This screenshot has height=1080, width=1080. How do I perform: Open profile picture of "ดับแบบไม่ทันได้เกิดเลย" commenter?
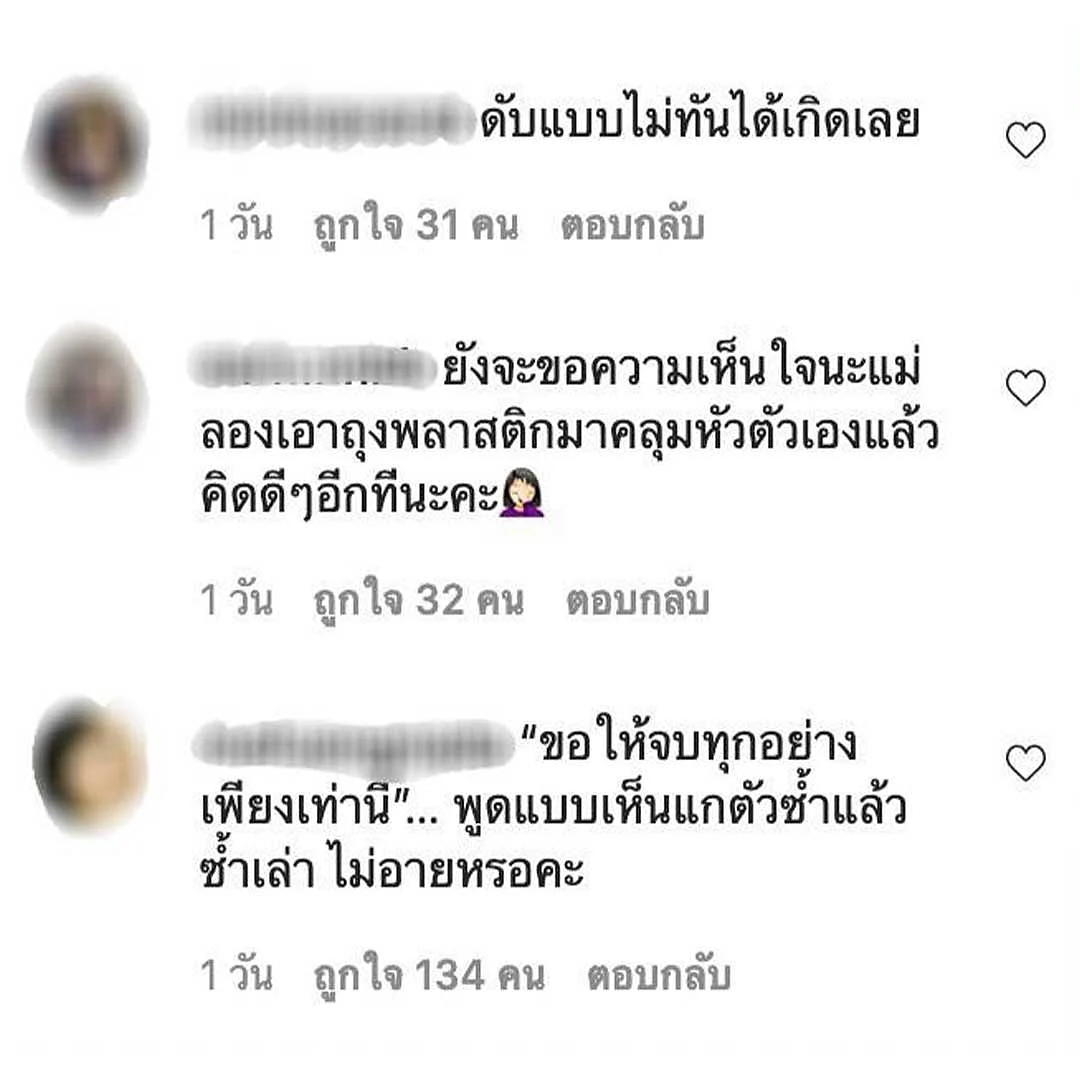click(87, 144)
